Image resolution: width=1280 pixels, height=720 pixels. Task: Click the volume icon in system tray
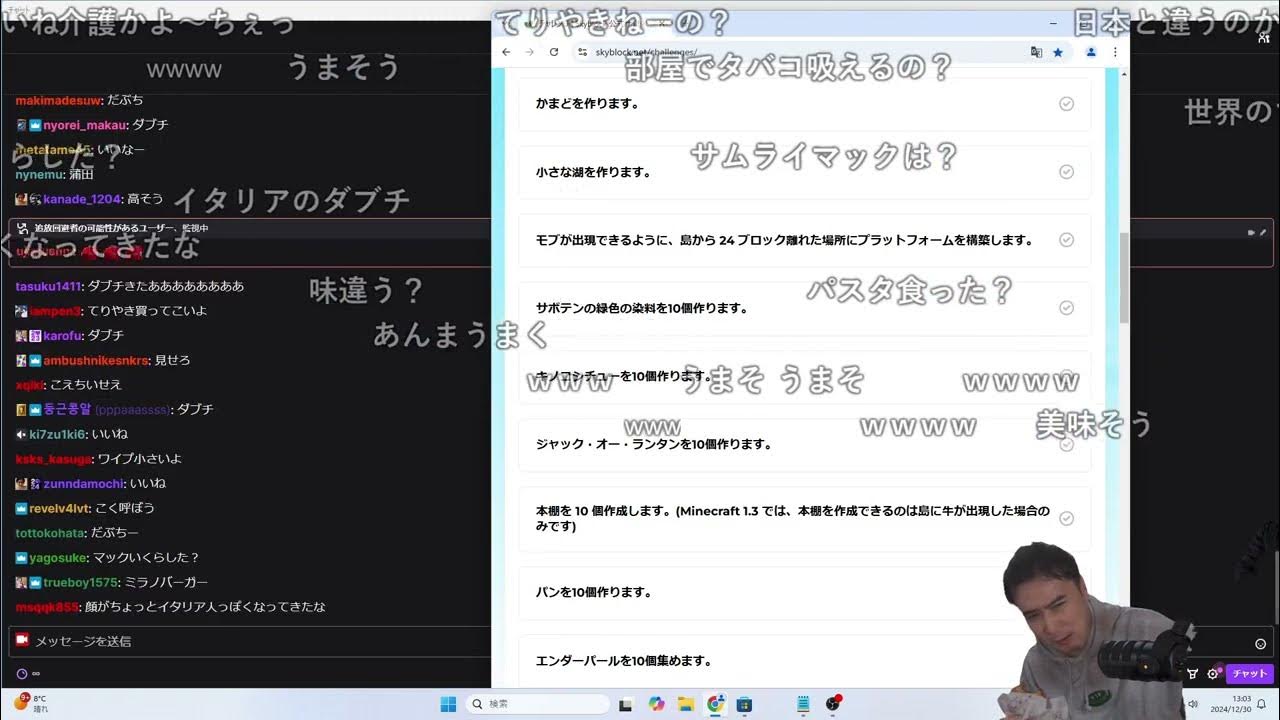[1194, 704]
